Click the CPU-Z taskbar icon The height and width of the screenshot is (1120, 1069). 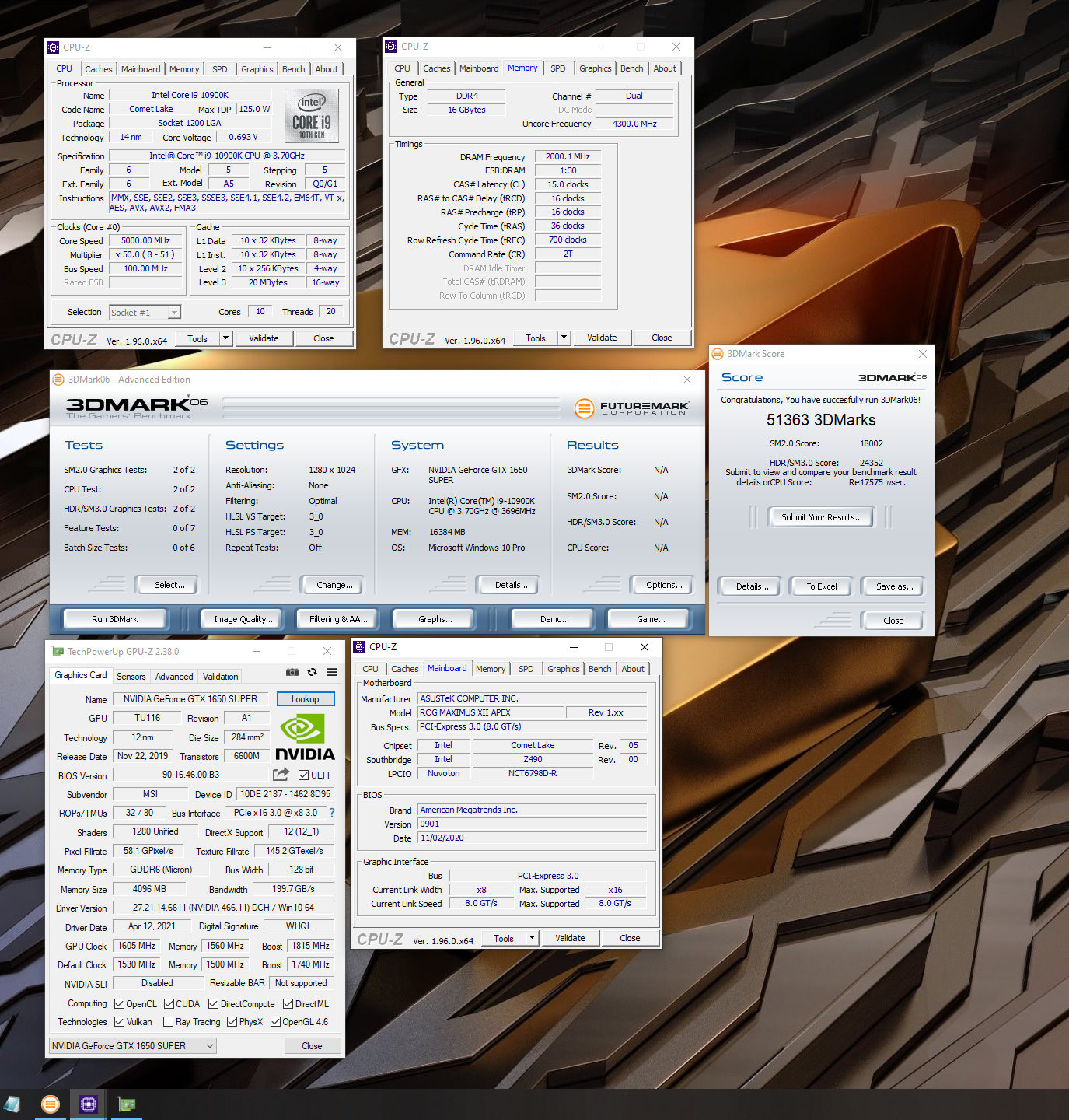coord(88,1104)
